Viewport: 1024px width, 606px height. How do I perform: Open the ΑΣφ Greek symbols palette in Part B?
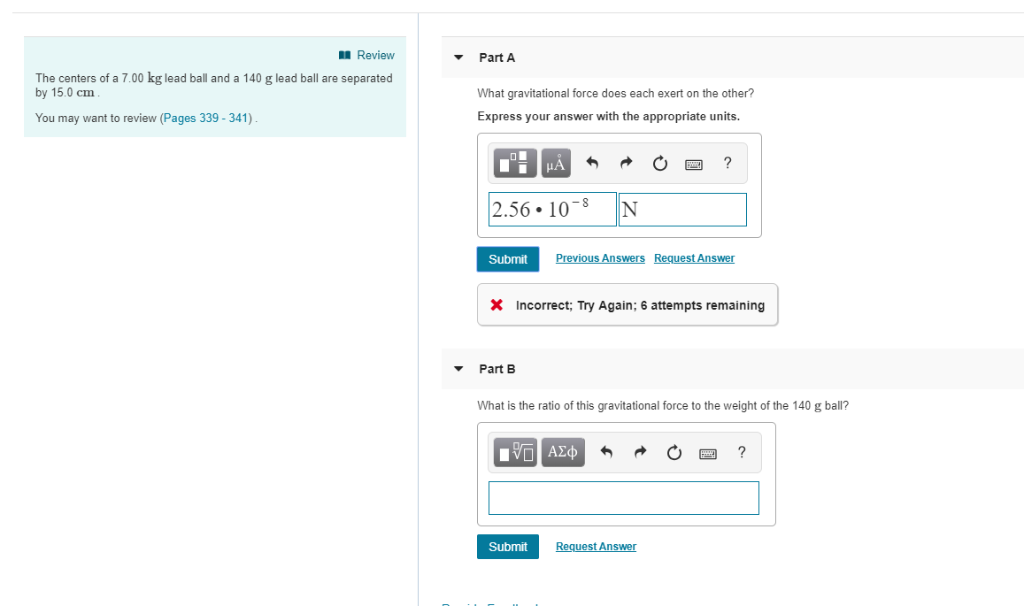(563, 451)
